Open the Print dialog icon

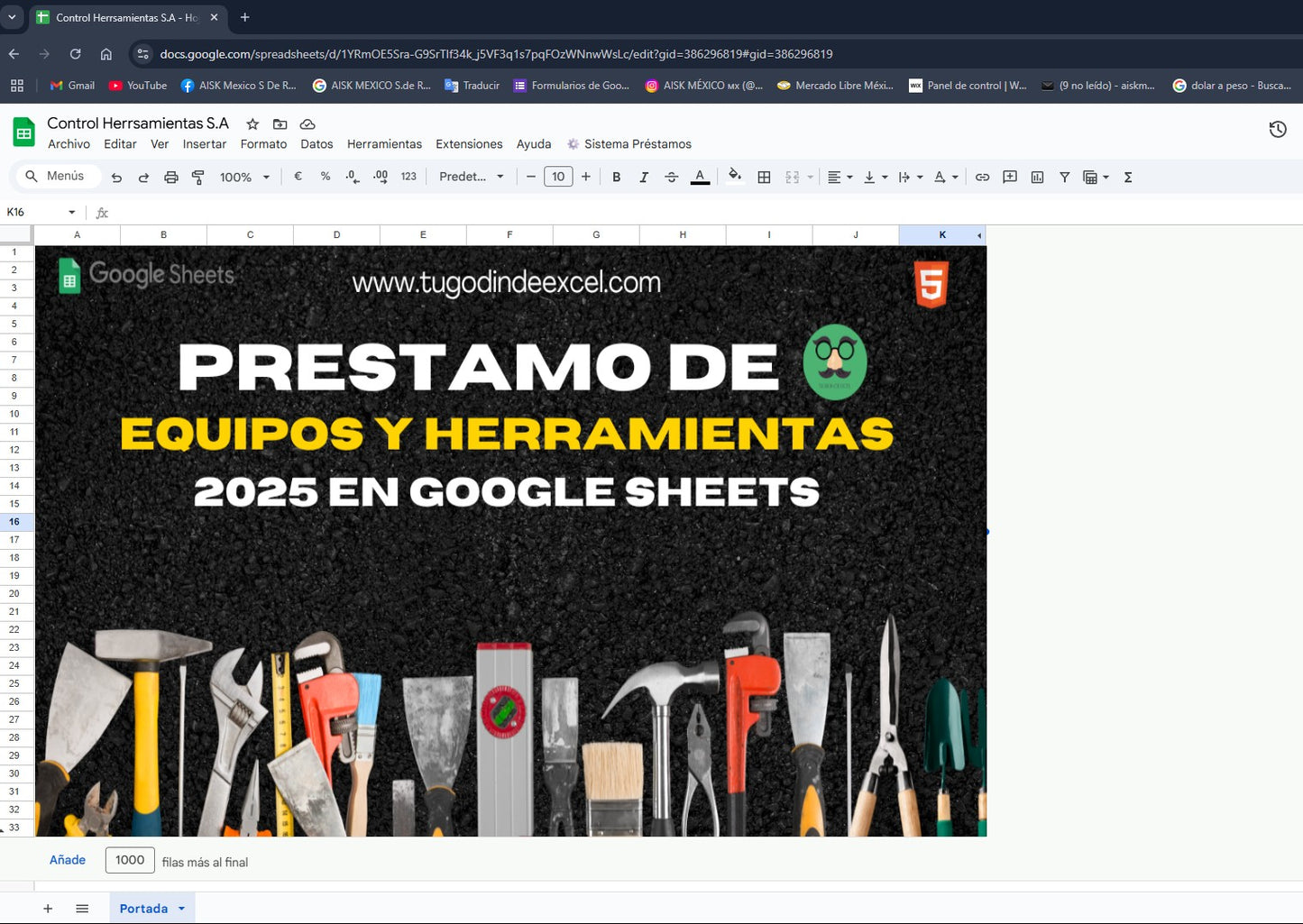point(170,177)
